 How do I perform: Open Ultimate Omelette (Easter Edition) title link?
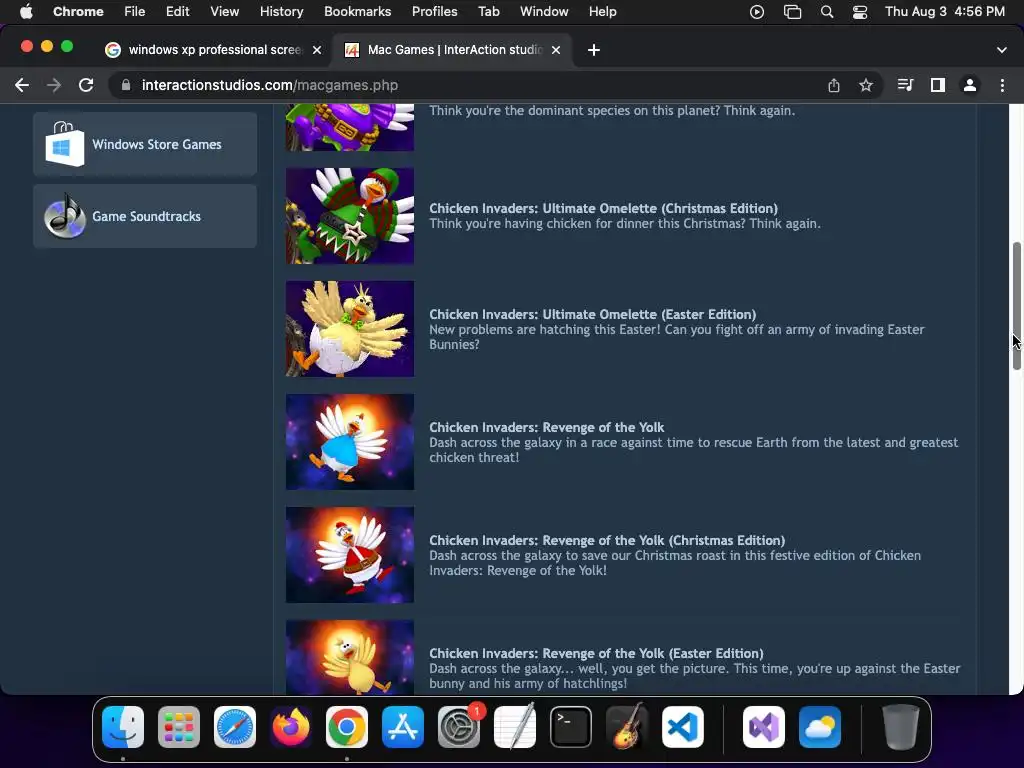click(592, 314)
